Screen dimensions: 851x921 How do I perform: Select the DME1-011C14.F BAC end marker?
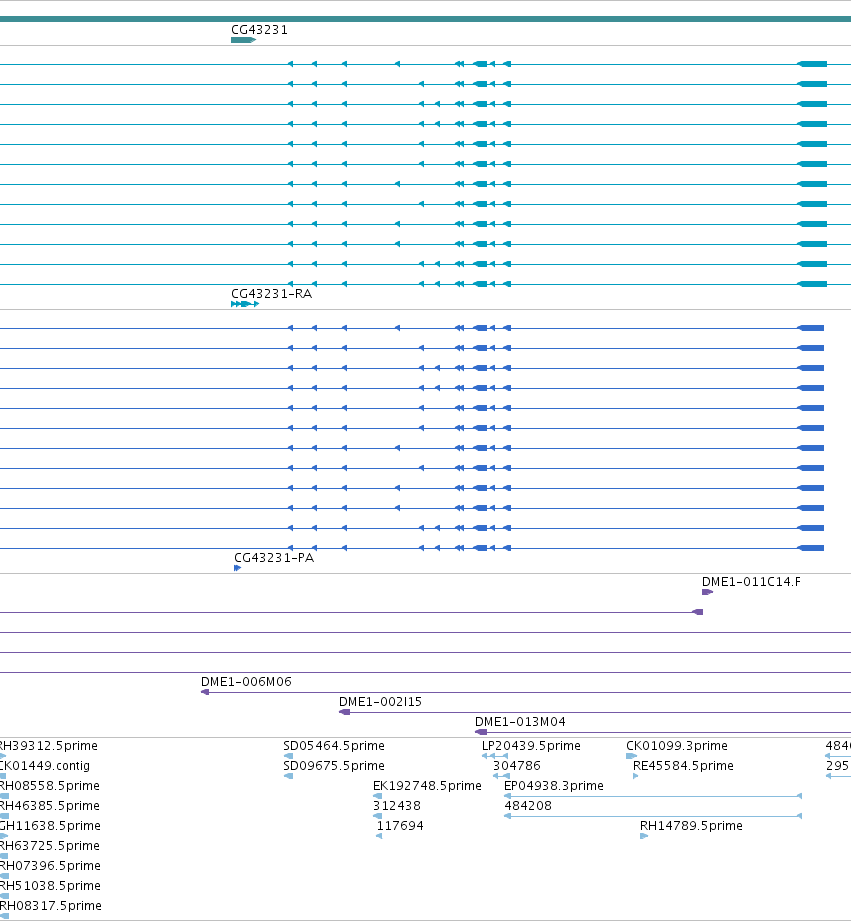(x=707, y=592)
